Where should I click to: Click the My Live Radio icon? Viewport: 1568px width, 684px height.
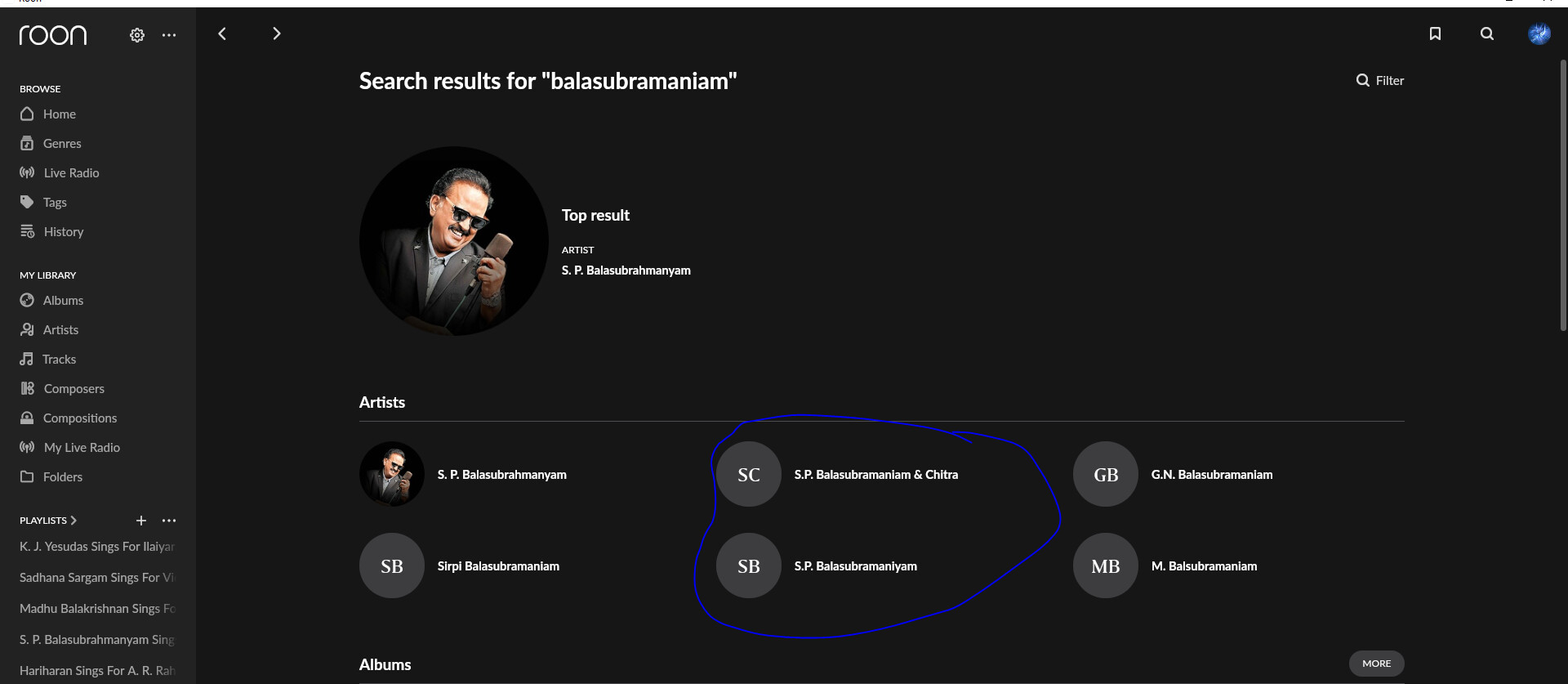(27, 447)
